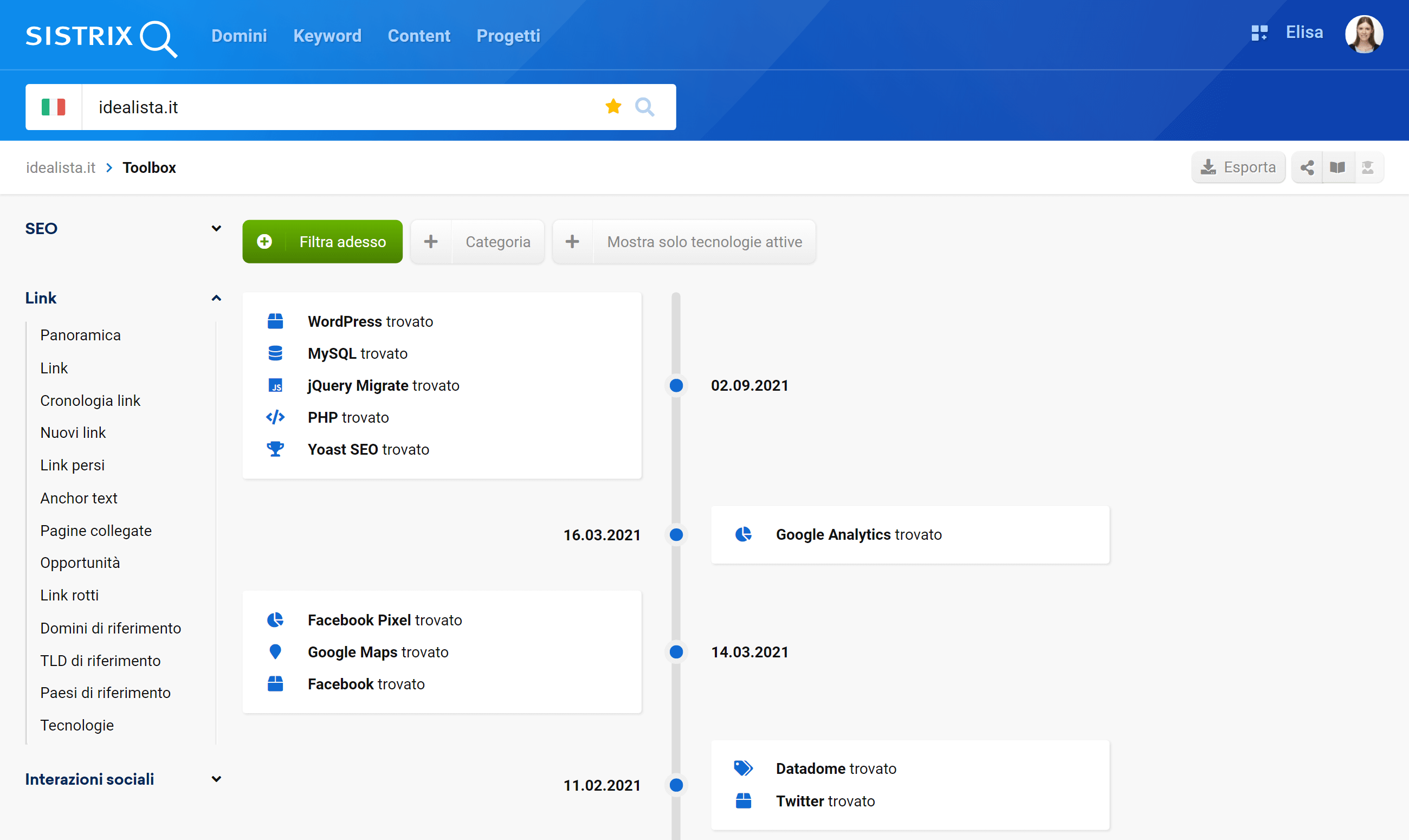The image size is (1409, 840).
Task: Open Pagine collegate in sidebar
Action: pos(96,531)
